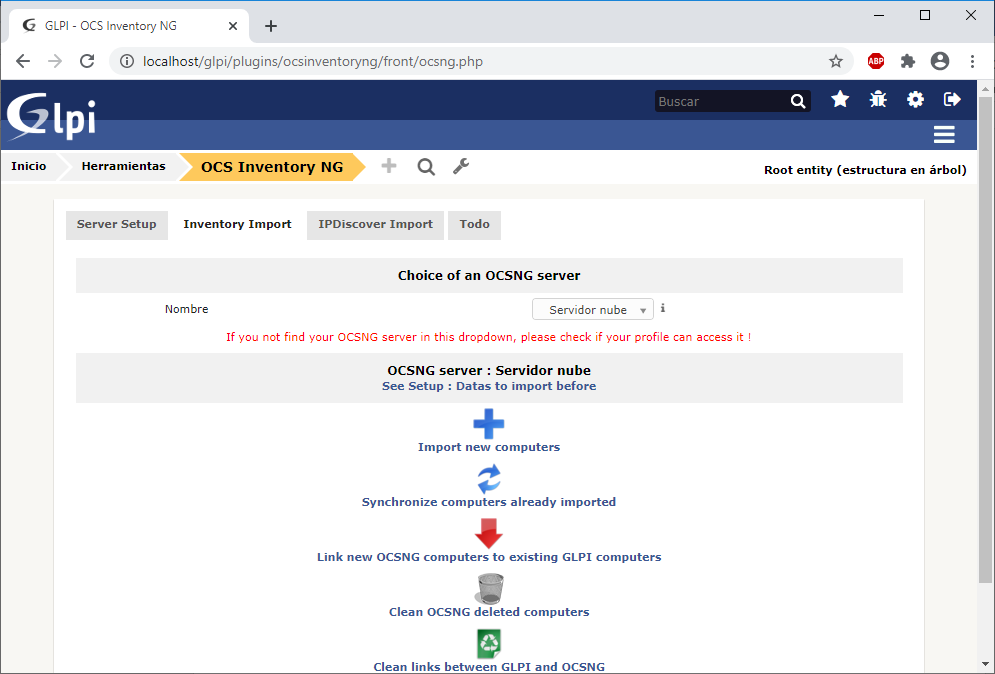Switch to the Todo tab
The width and height of the screenshot is (995, 674).
[x=474, y=225]
